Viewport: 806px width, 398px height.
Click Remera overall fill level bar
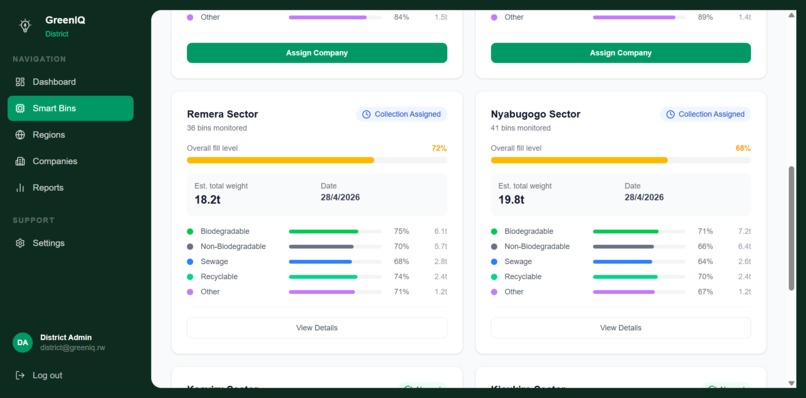(317, 160)
